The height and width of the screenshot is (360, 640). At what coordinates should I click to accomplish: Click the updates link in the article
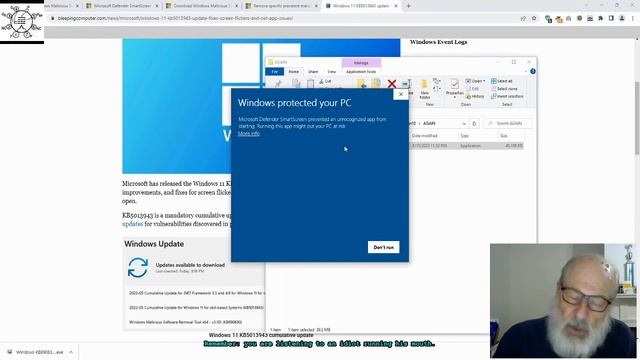click(x=132, y=224)
